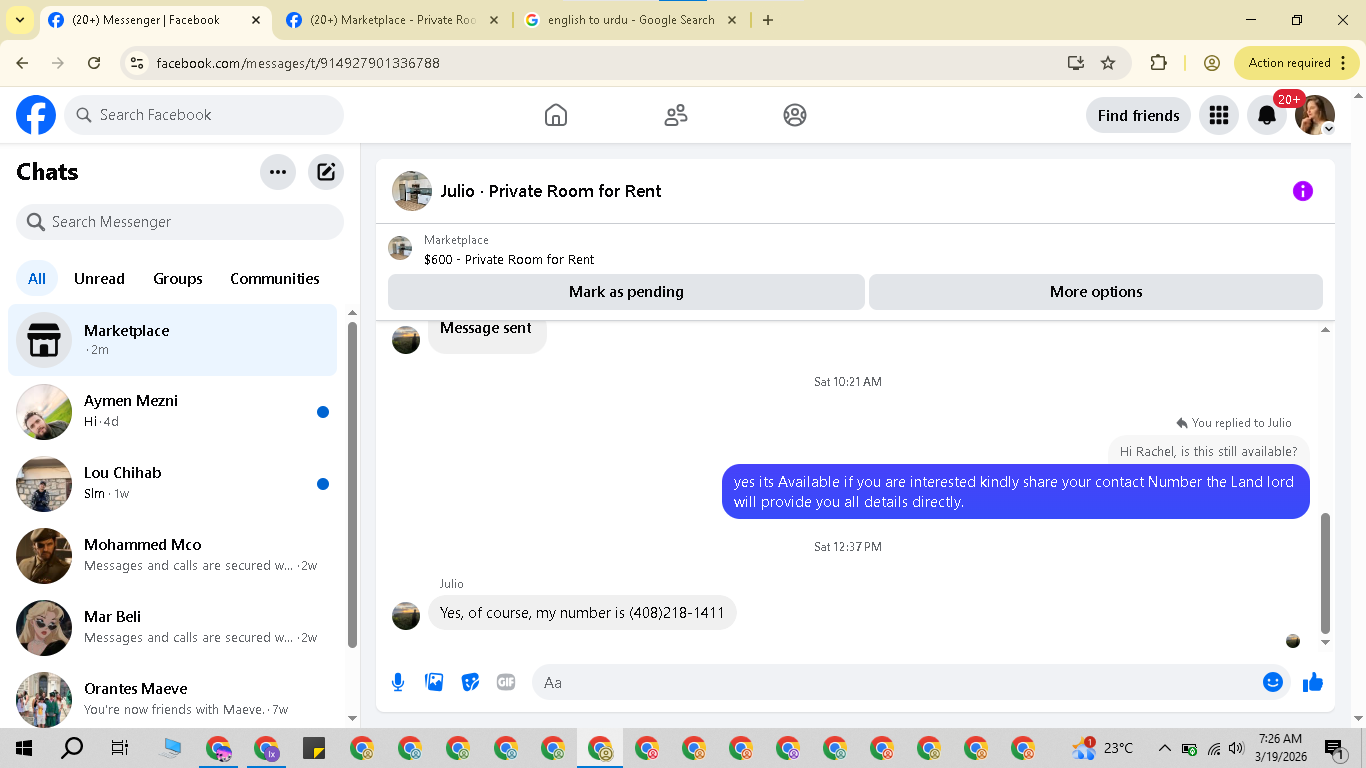Open the Facebook menu grid icon
The height and width of the screenshot is (768, 1366).
tap(1218, 115)
